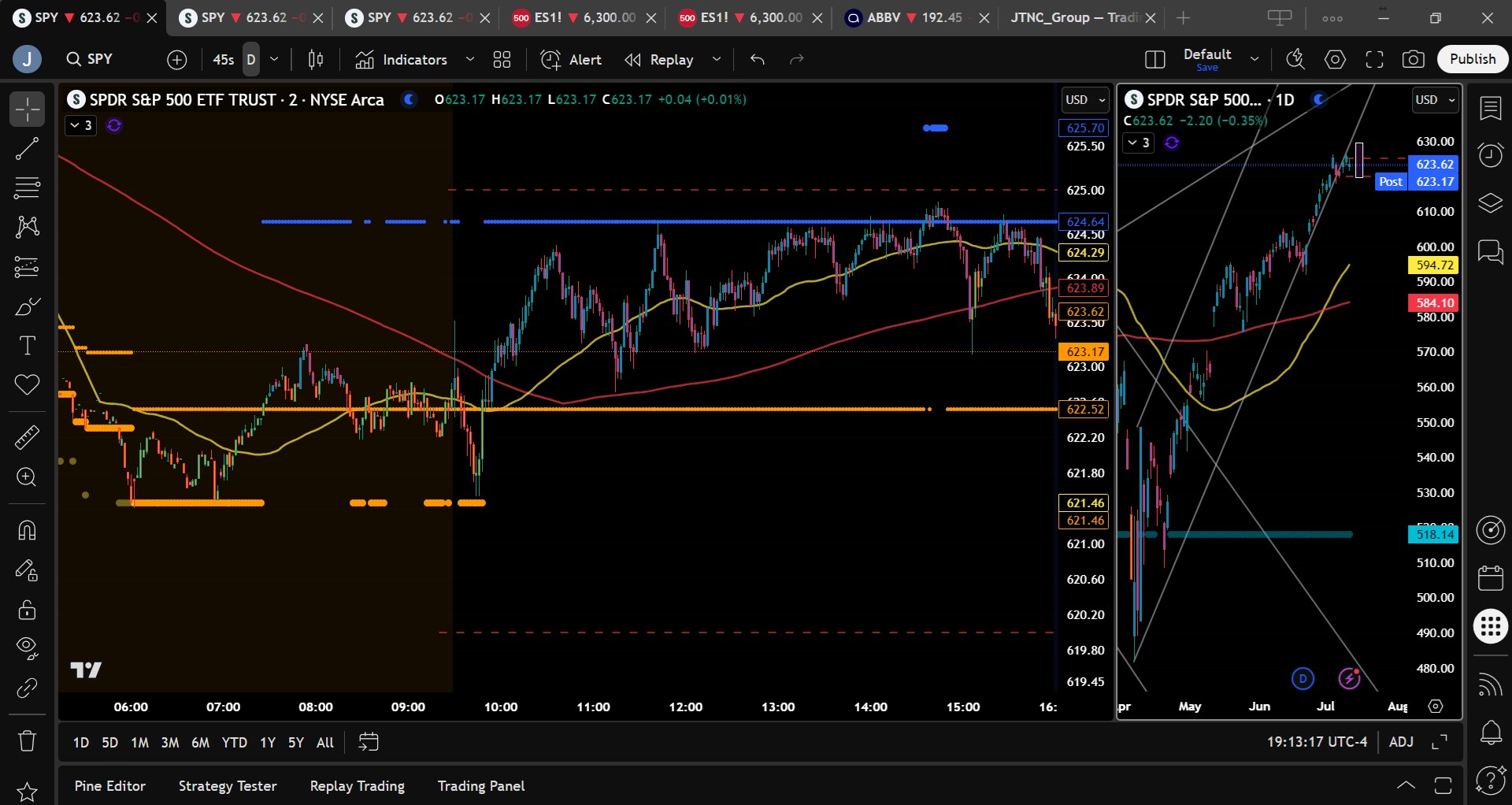The width and height of the screenshot is (1512, 805).
Task: Enter fullscreen mode
Action: pos(1375,59)
